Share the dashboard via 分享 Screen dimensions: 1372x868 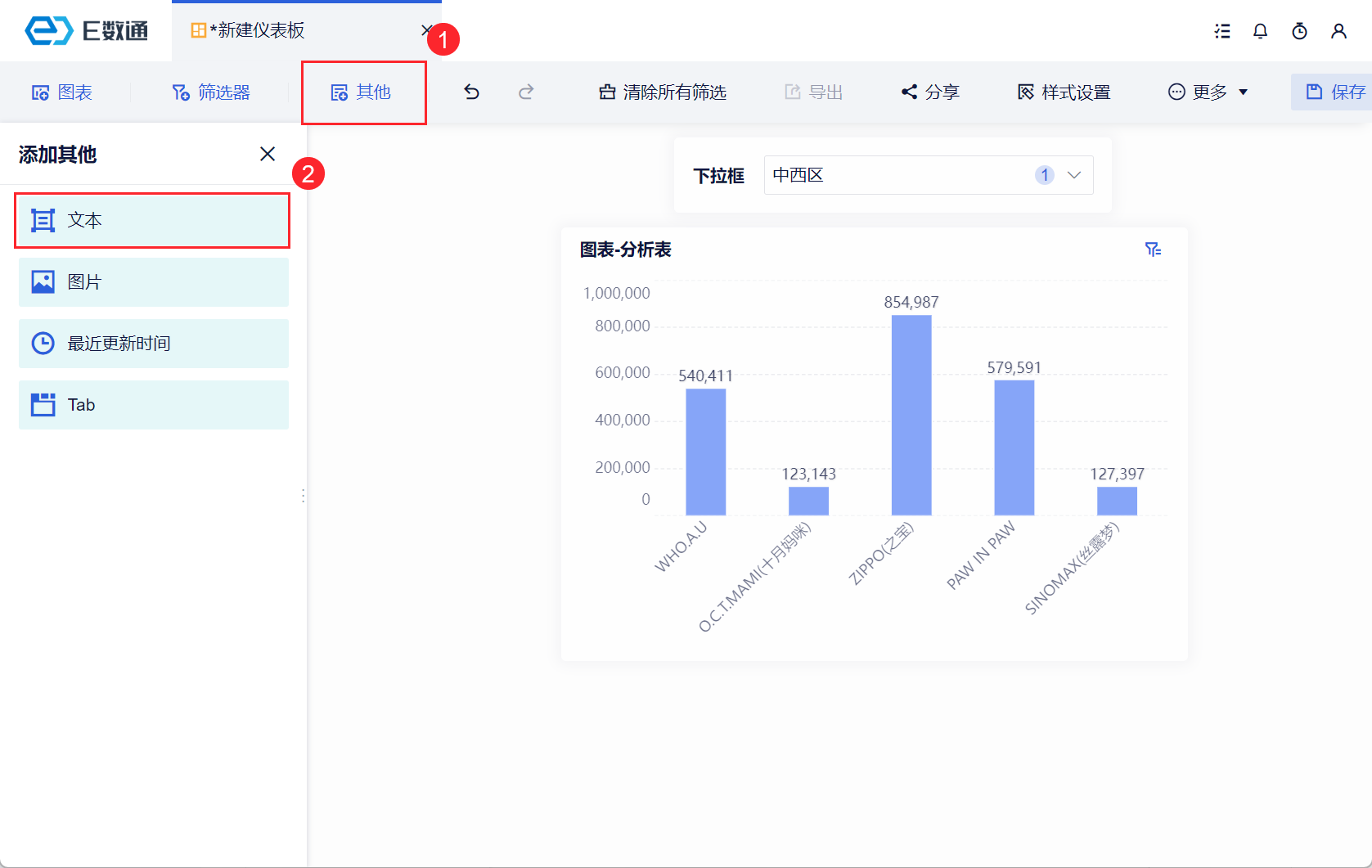pos(930,92)
